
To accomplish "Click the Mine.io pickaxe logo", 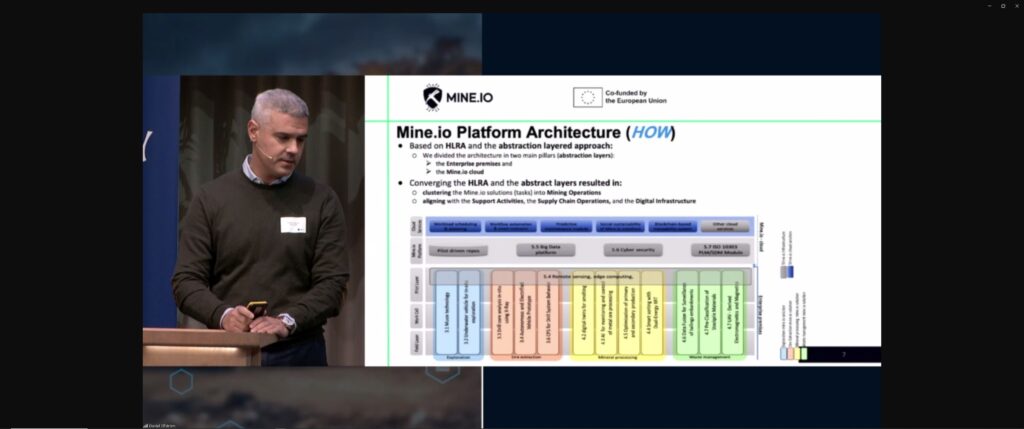I will click(432, 97).
